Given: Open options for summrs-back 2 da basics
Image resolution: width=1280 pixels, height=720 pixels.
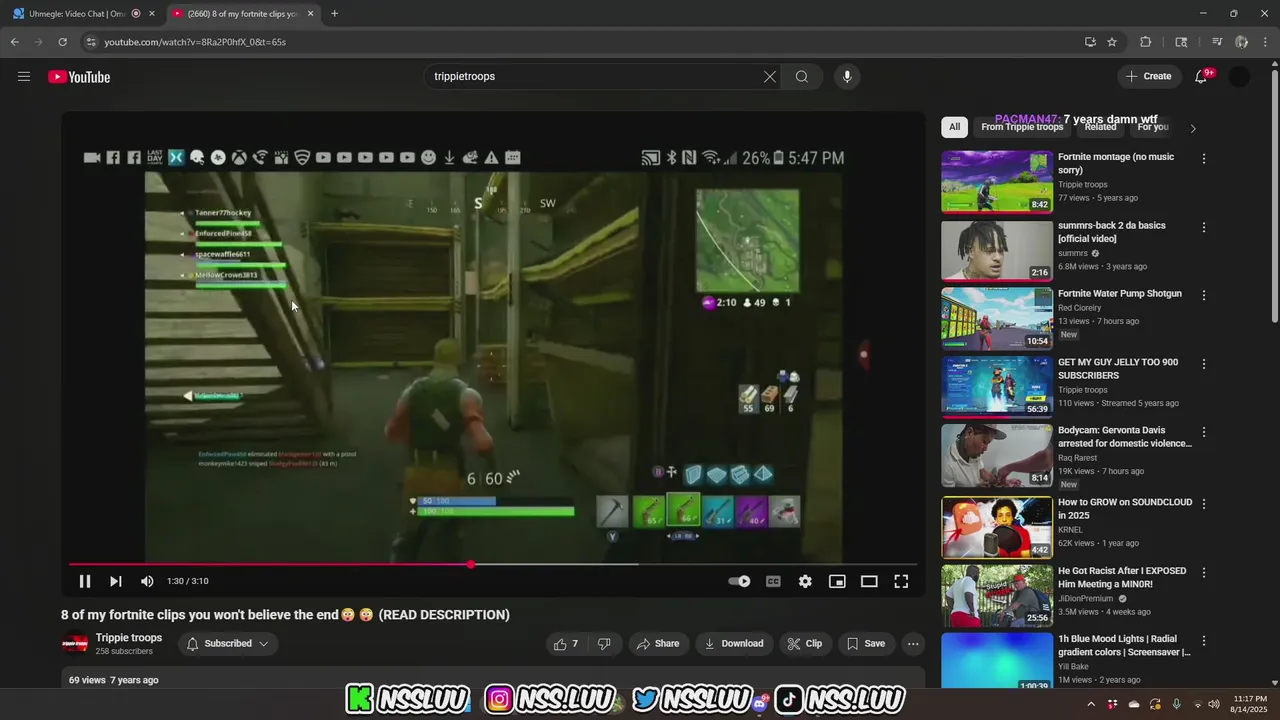Looking at the screenshot, I should [x=1204, y=227].
